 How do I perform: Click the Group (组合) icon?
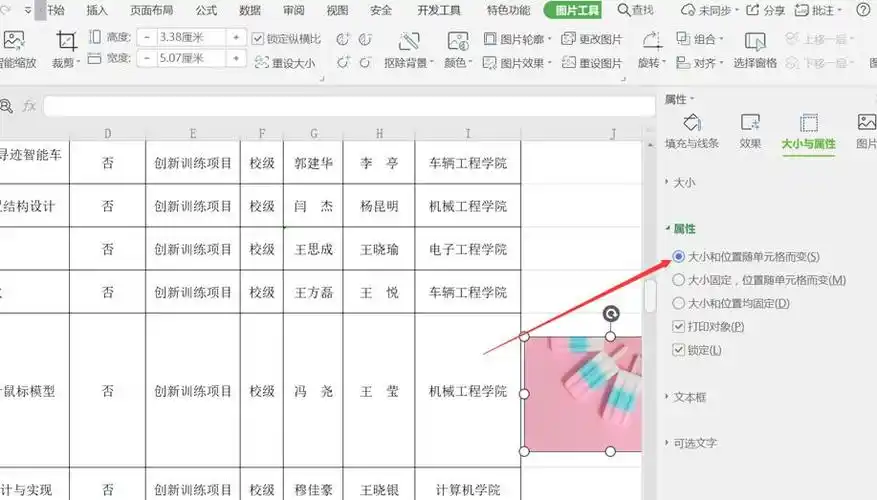pos(683,38)
